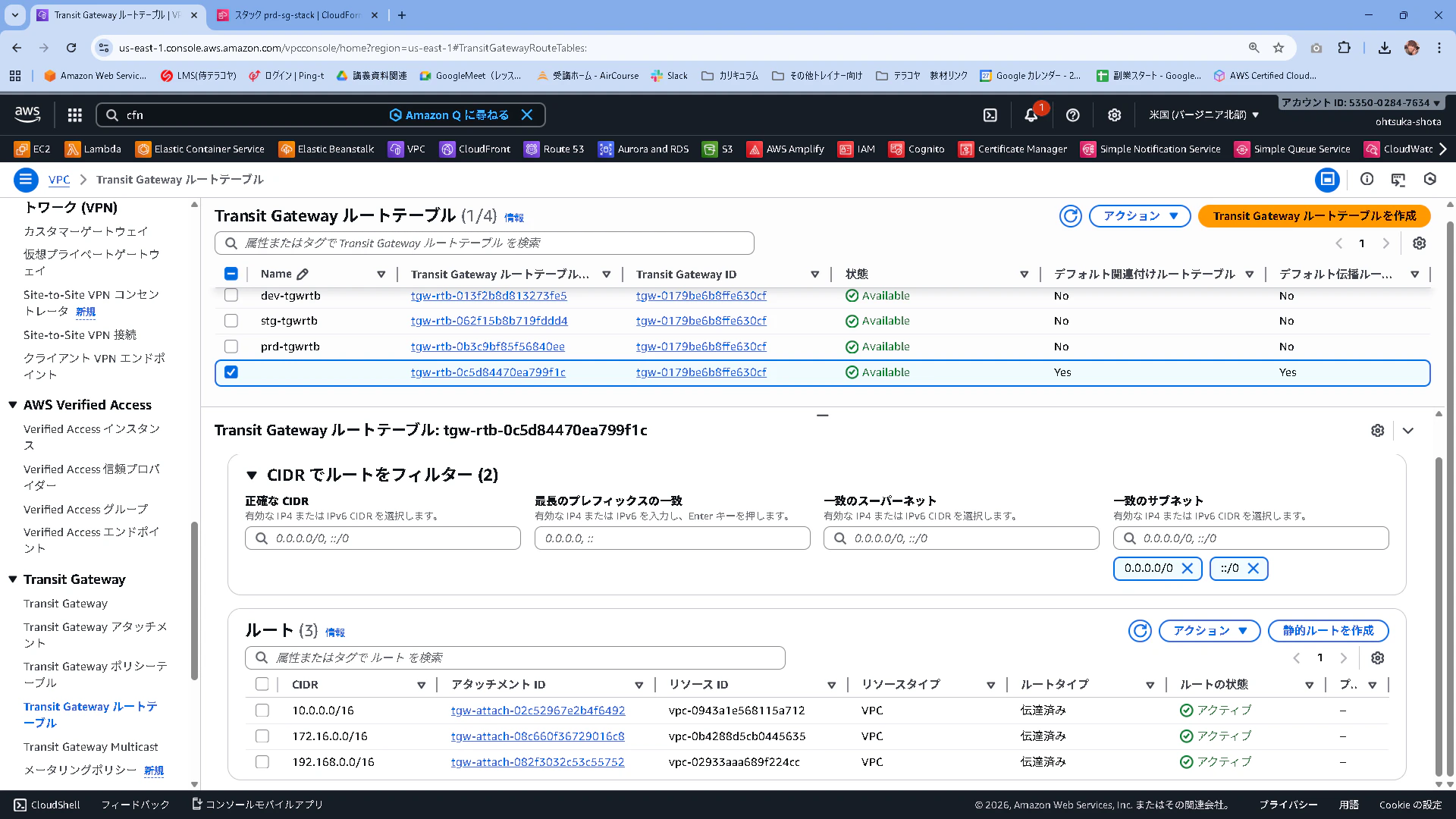Select the 10.0.0.0/16 route checkbox
1456x819 pixels.
(x=262, y=711)
